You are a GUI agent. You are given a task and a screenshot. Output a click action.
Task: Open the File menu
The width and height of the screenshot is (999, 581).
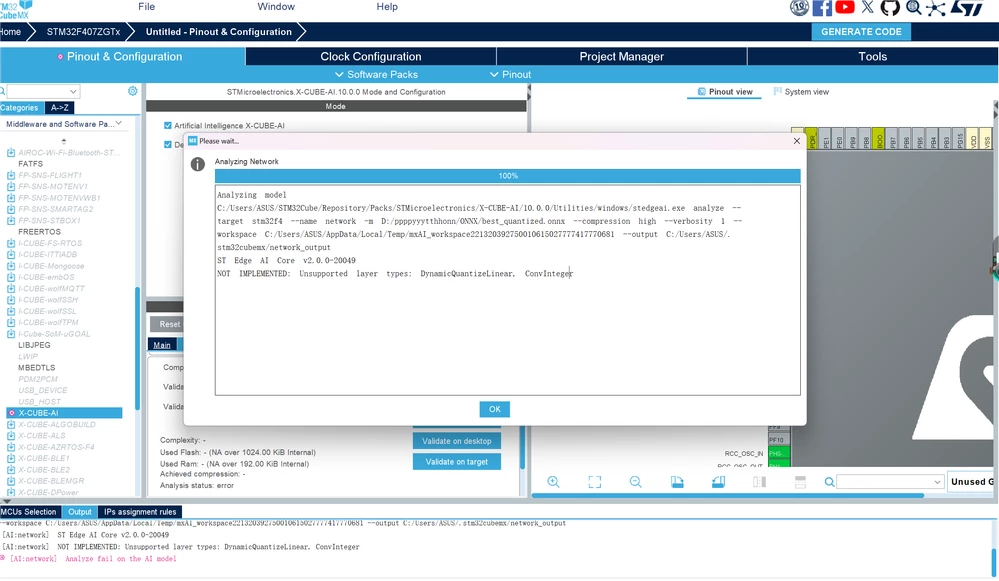(x=147, y=6)
